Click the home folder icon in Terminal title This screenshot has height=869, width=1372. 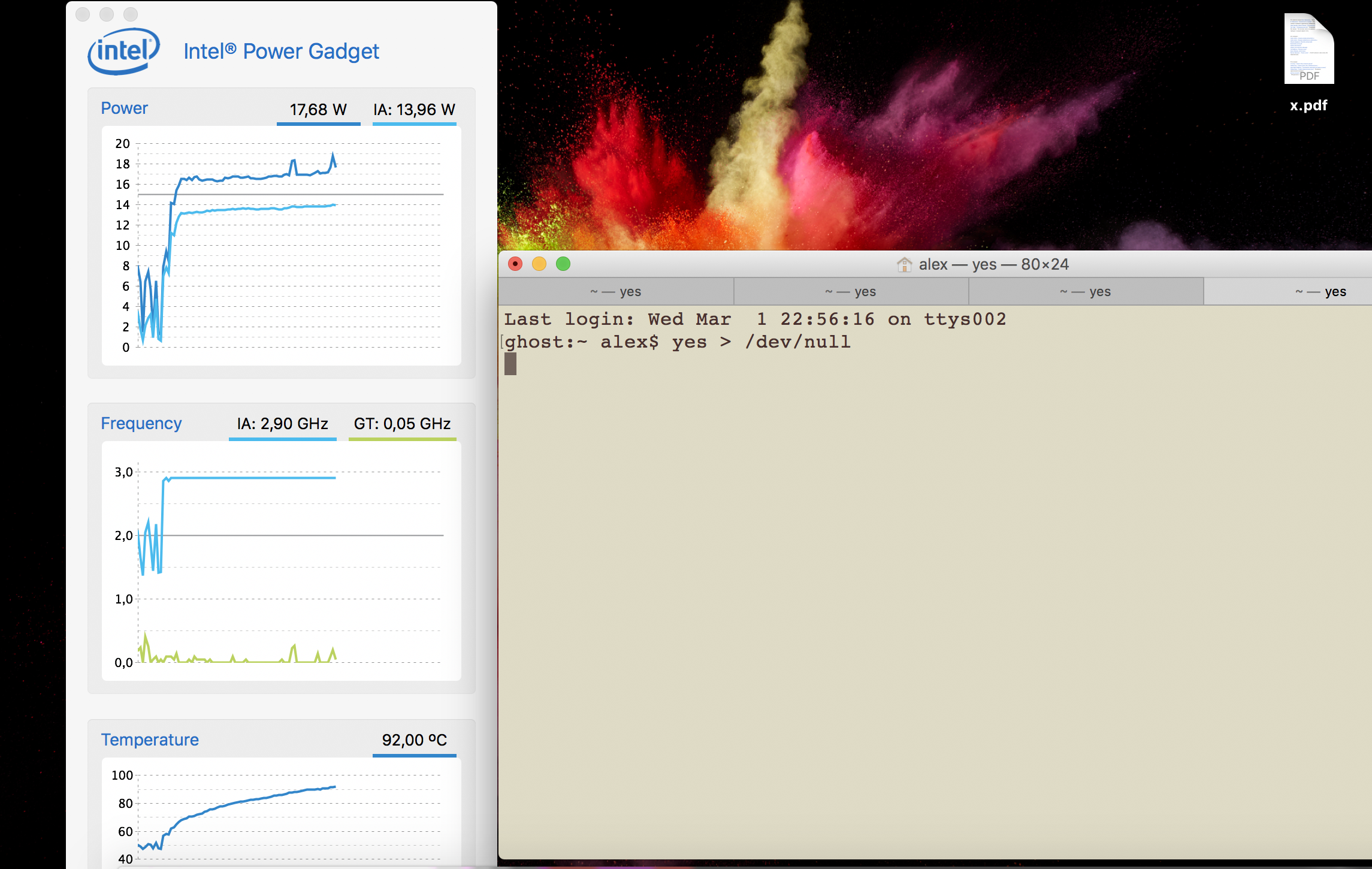pos(904,264)
